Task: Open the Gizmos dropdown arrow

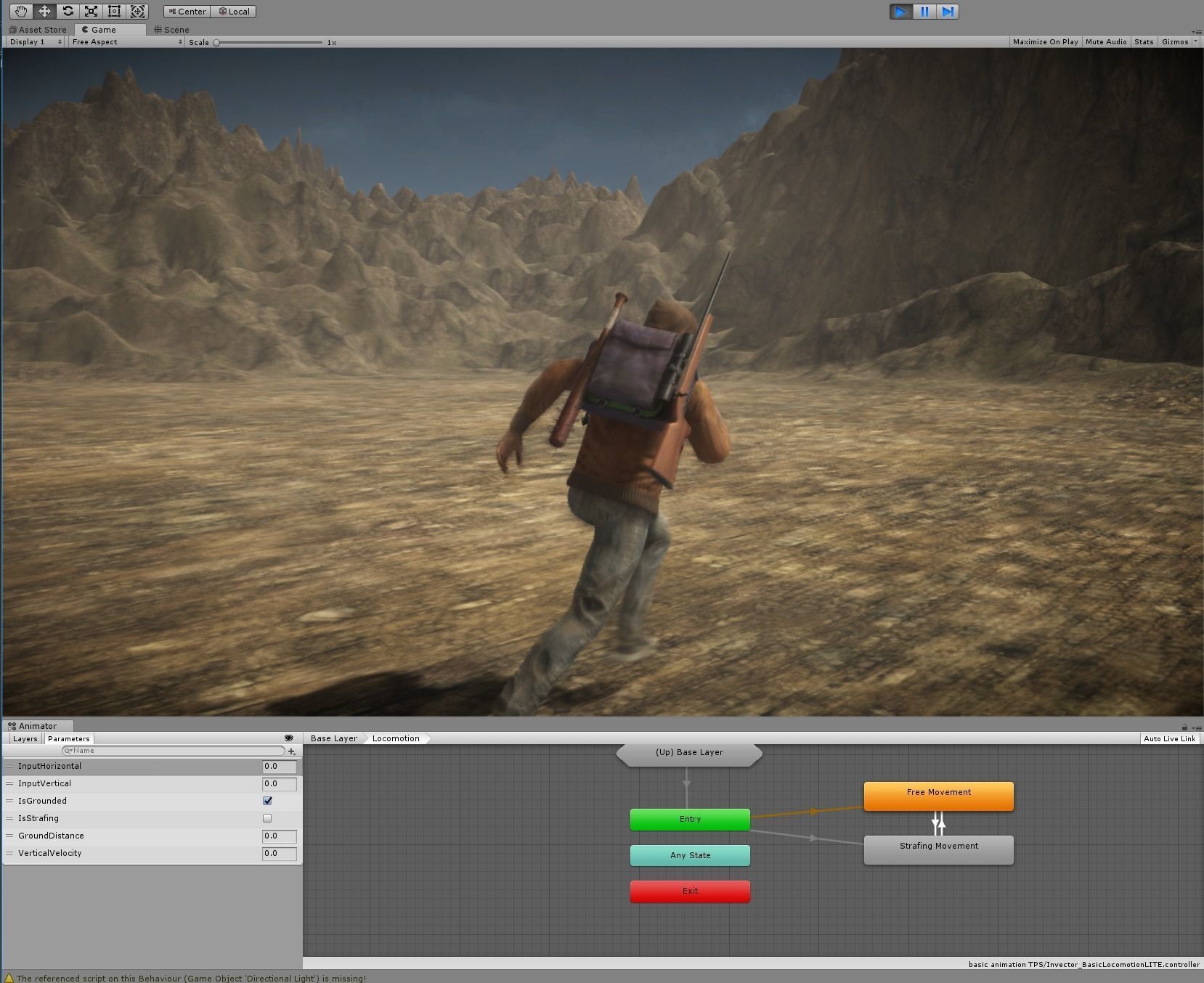Action: click(1195, 42)
